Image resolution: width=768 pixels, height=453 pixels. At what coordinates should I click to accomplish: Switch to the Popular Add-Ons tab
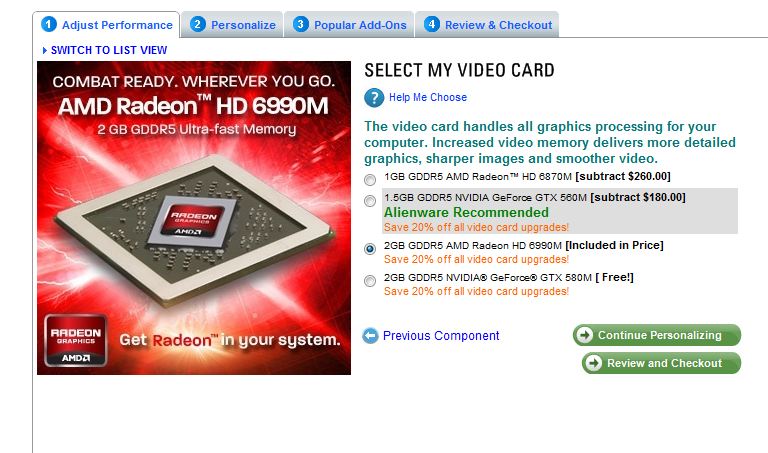pyautogui.click(x=350, y=25)
